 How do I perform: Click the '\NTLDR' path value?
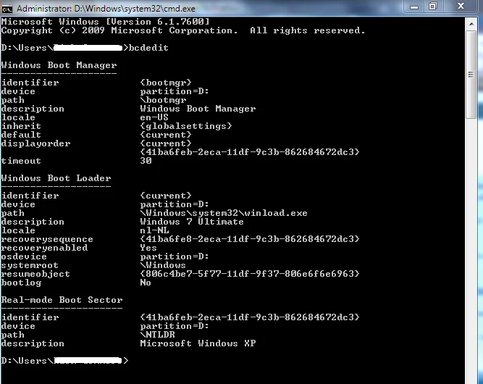click(x=157, y=335)
